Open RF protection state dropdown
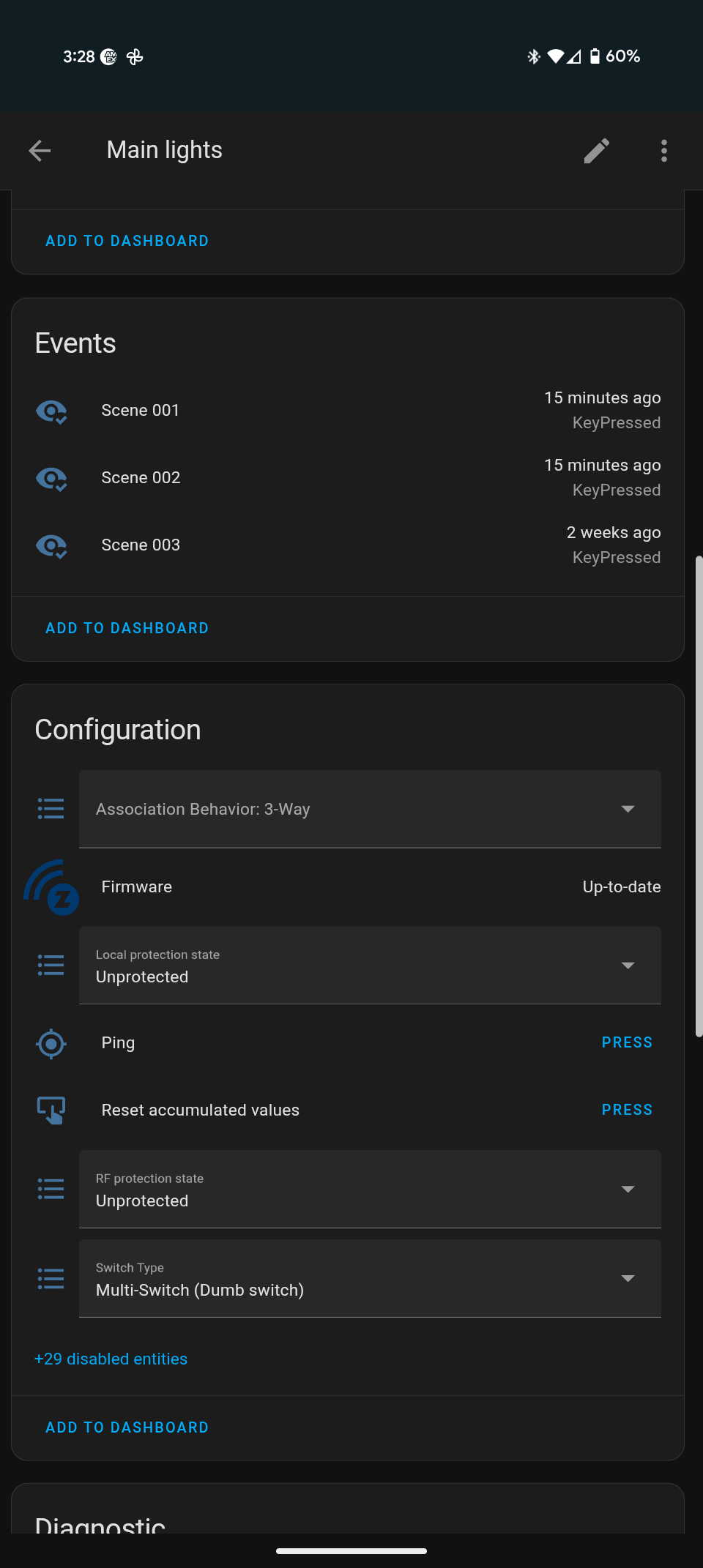This screenshot has width=703, height=1568. point(370,1190)
